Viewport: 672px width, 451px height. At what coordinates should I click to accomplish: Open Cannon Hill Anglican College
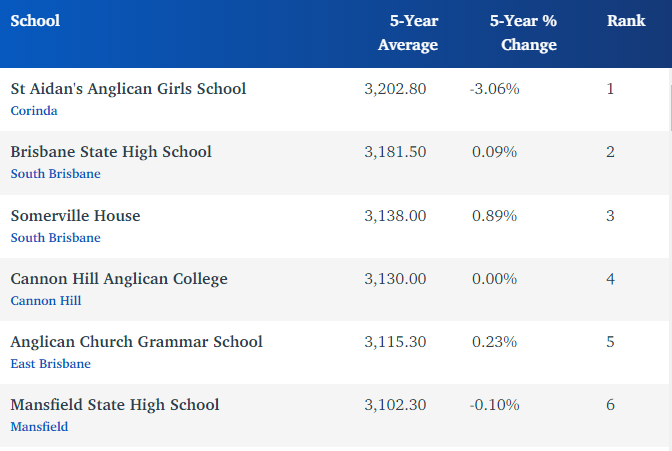(119, 279)
